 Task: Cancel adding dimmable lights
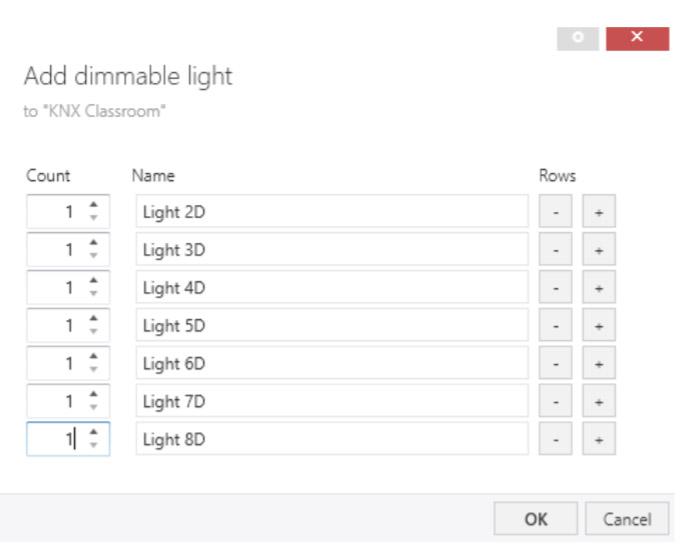point(627,519)
